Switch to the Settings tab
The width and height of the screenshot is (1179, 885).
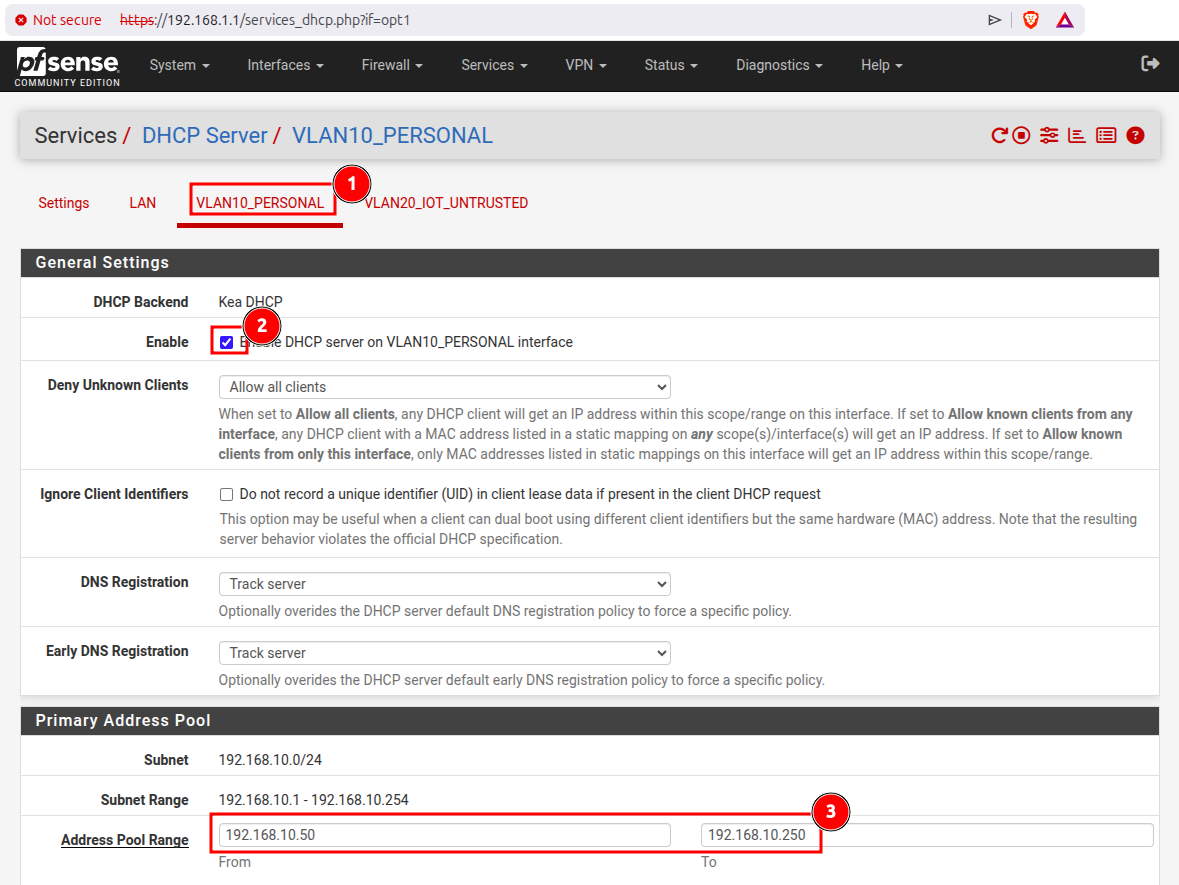click(x=64, y=203)
